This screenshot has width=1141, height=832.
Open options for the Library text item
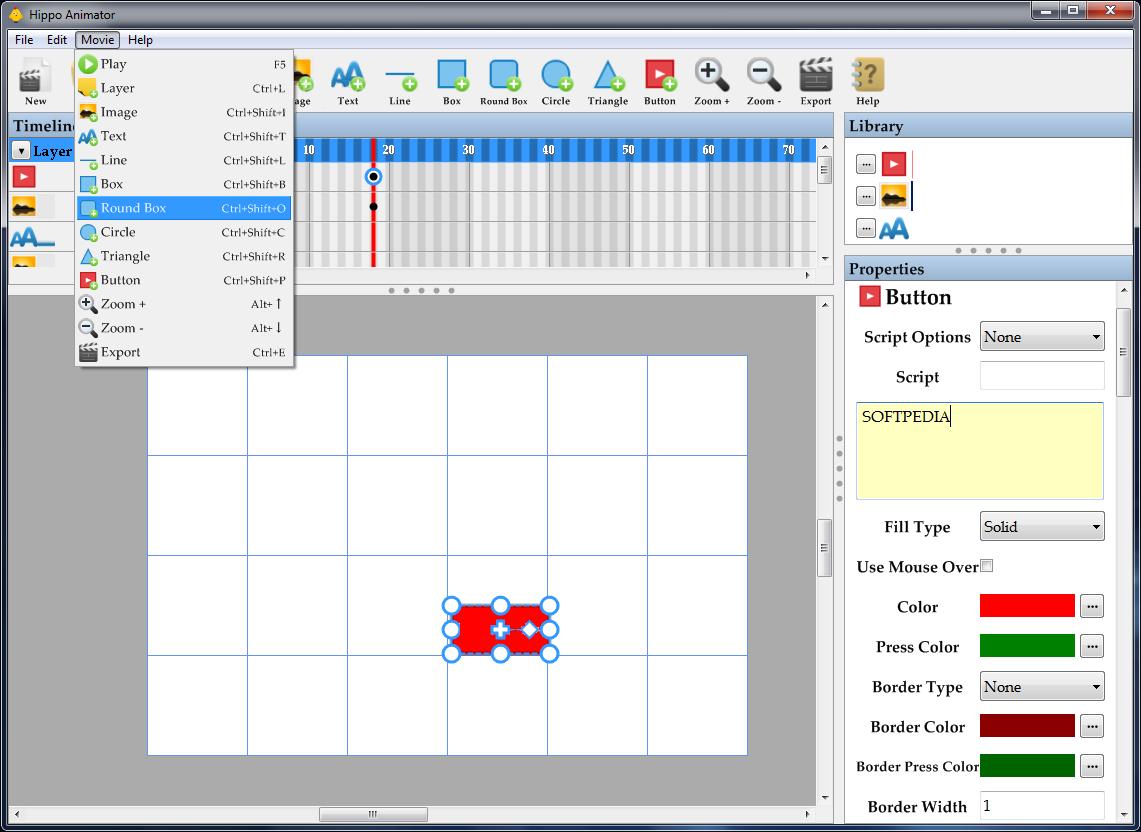pyautogui.click(x=865, y=229)
